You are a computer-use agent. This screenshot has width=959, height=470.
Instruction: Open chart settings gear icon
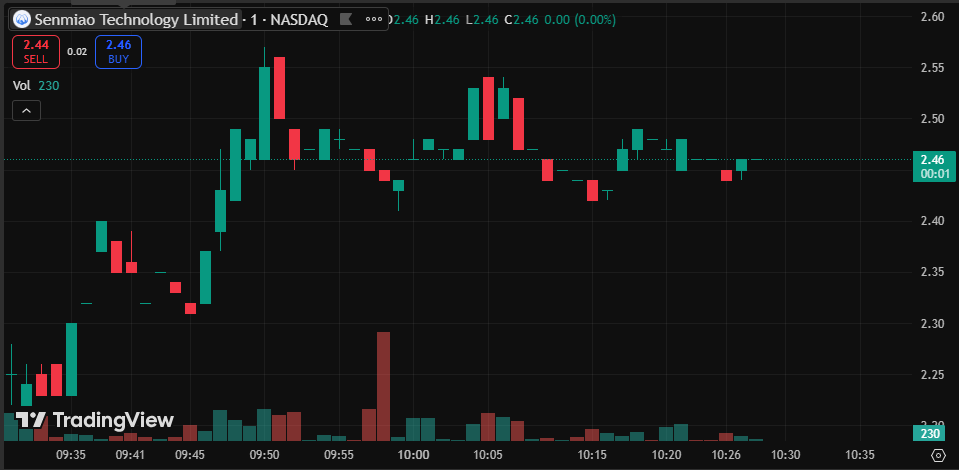pyautogui.click(x=938, y=455)
